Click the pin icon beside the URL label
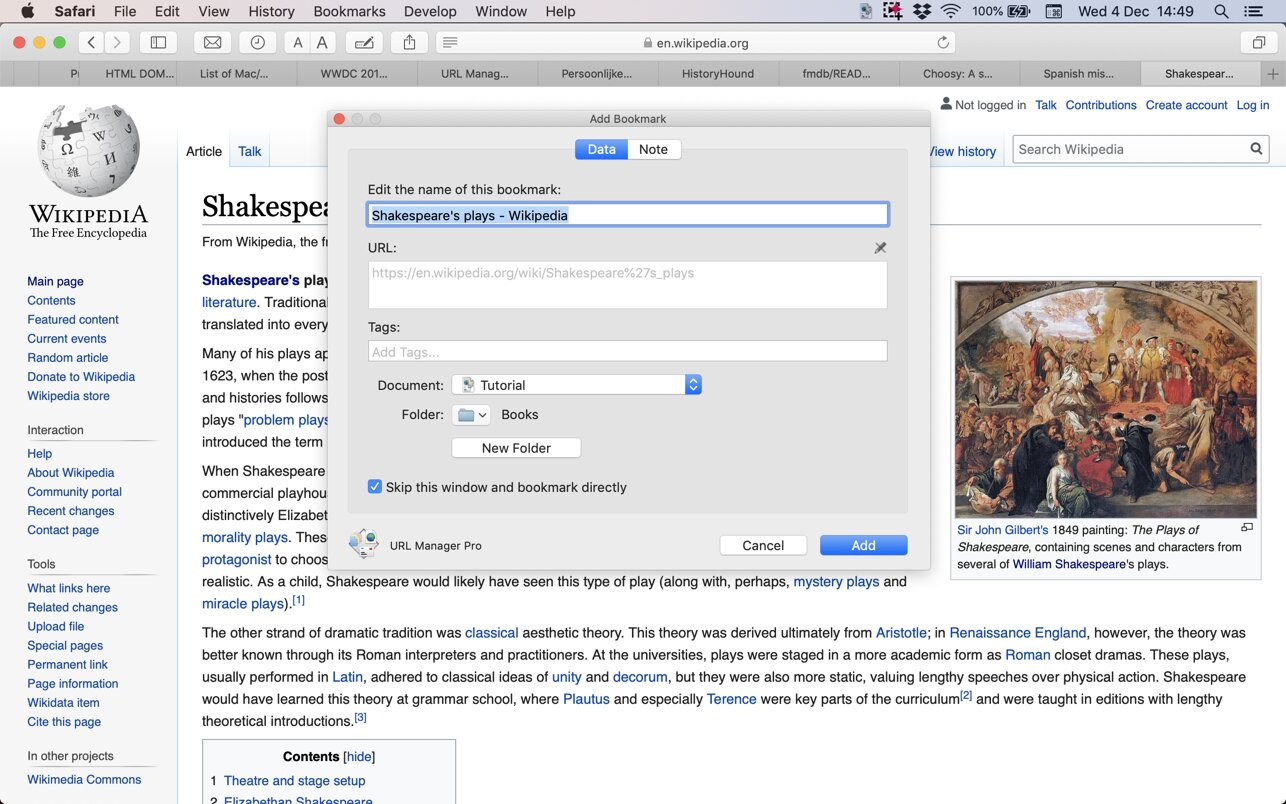 tap(880, 248)
